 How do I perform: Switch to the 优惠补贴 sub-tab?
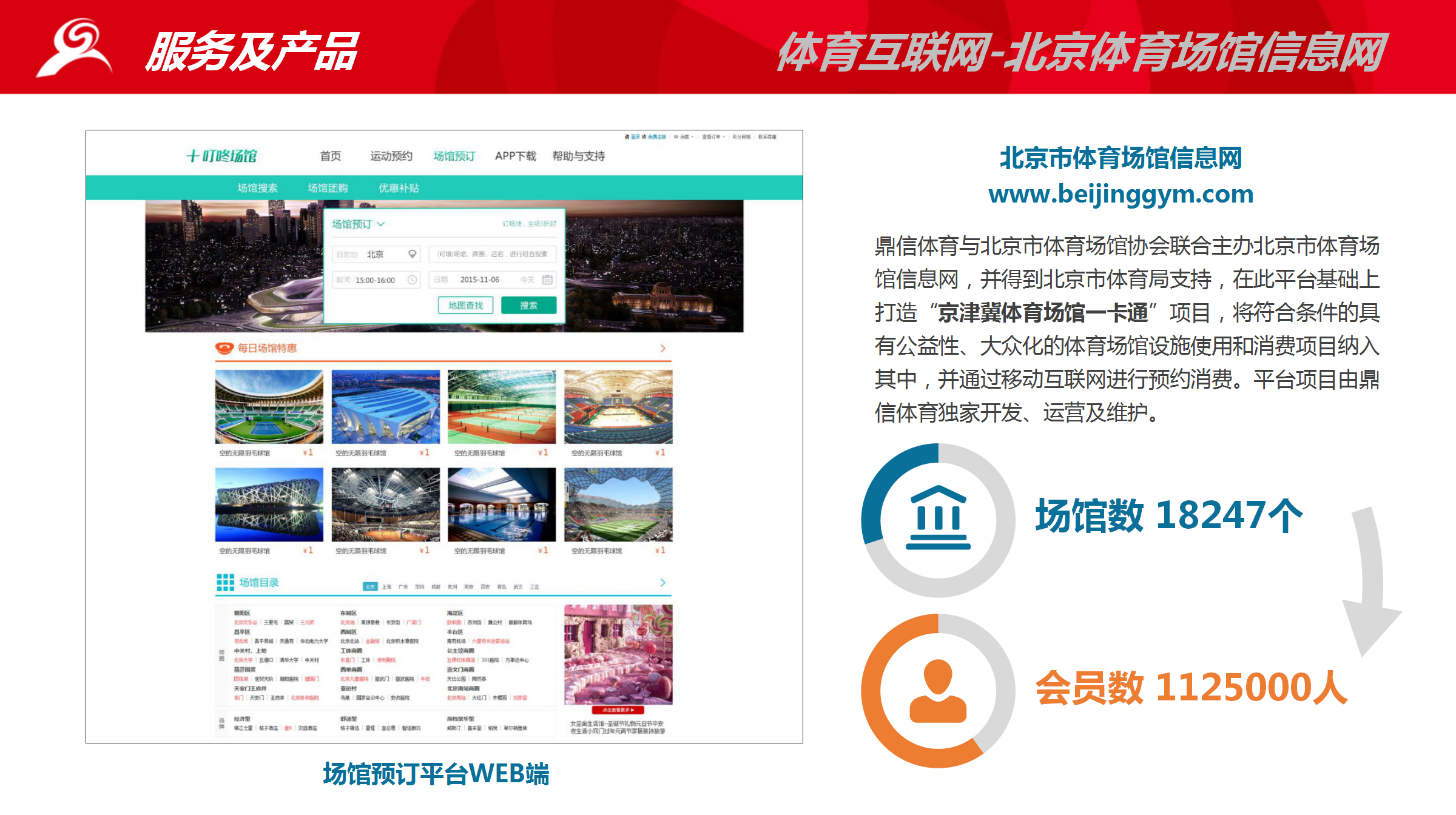click(x=399, y=188)
